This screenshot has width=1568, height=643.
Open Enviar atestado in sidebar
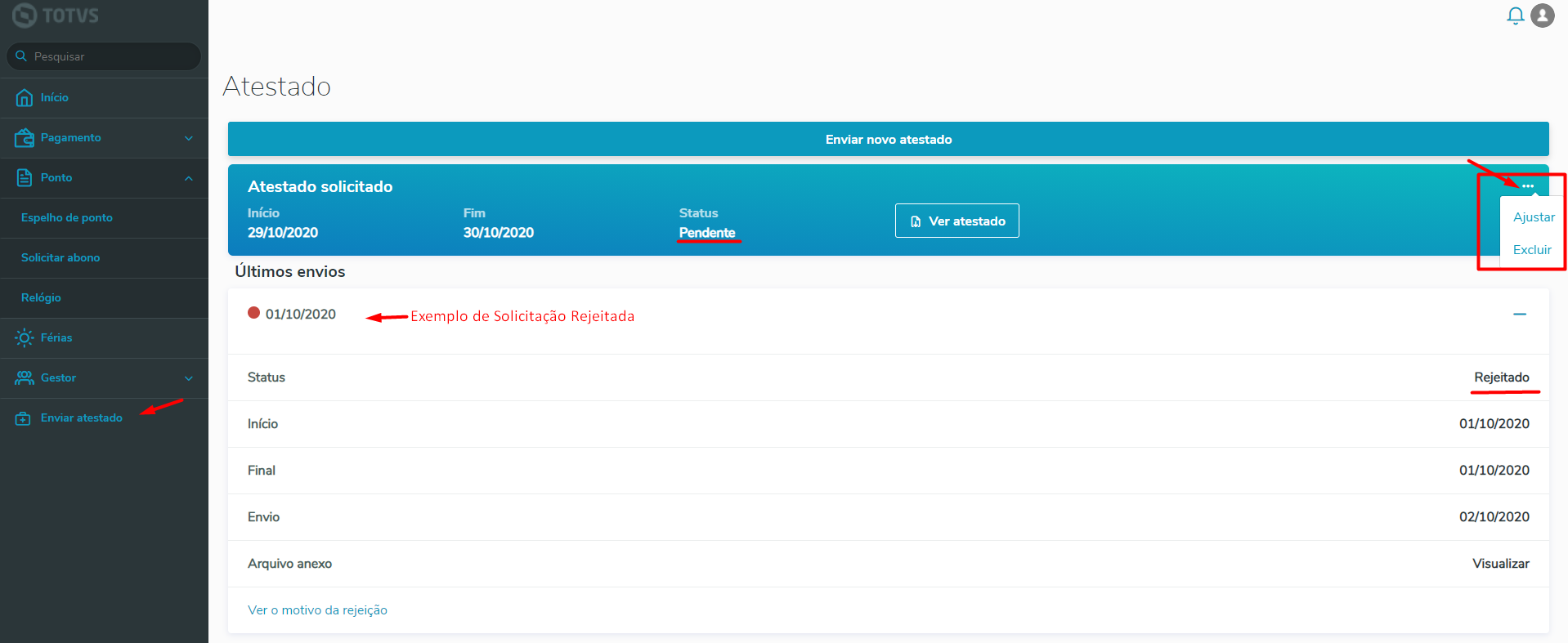82,418
